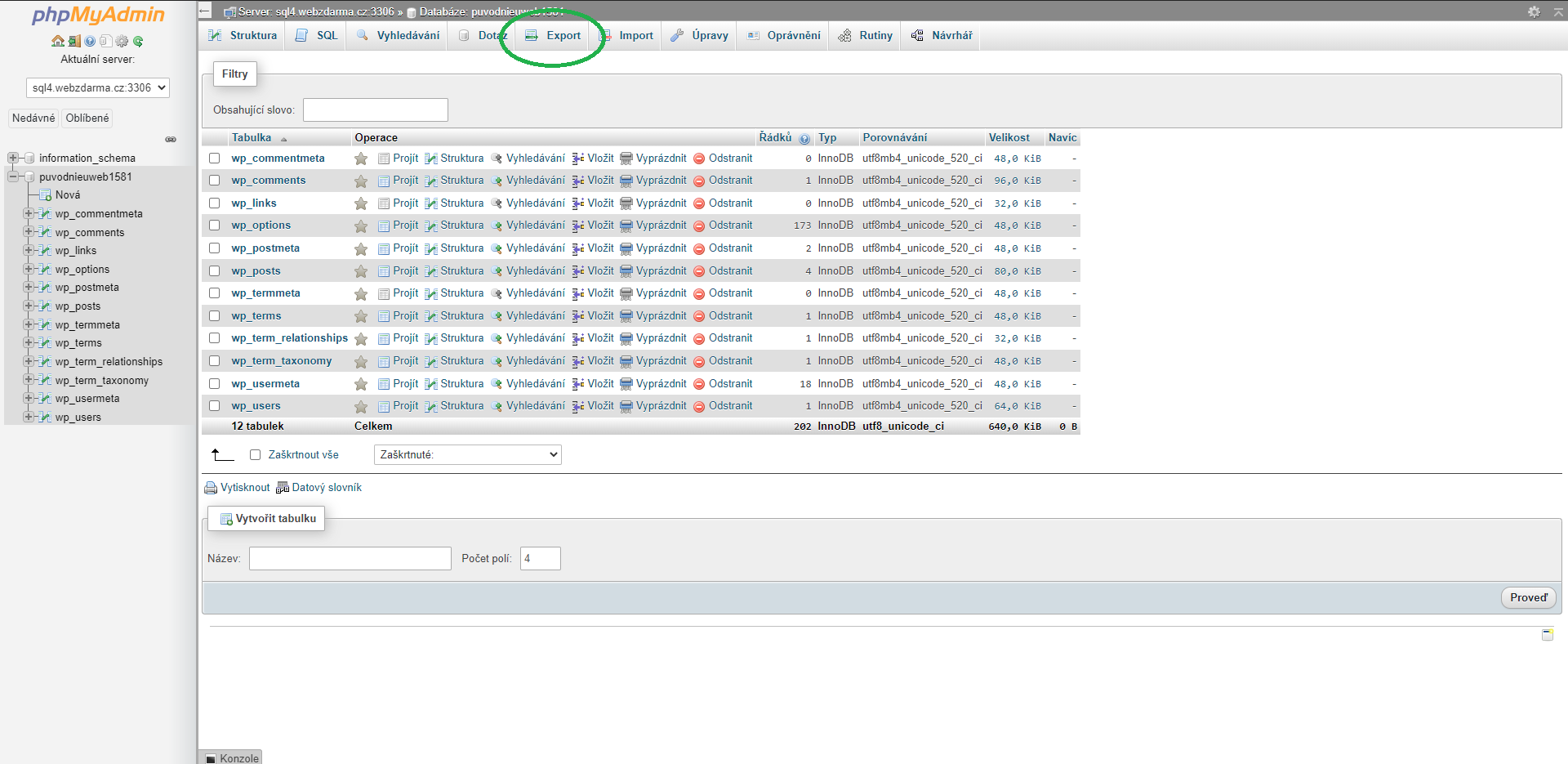The height and width of the screenshot is (764, 1568).
Task: Open the Import tab
Action: click(626, 36)
